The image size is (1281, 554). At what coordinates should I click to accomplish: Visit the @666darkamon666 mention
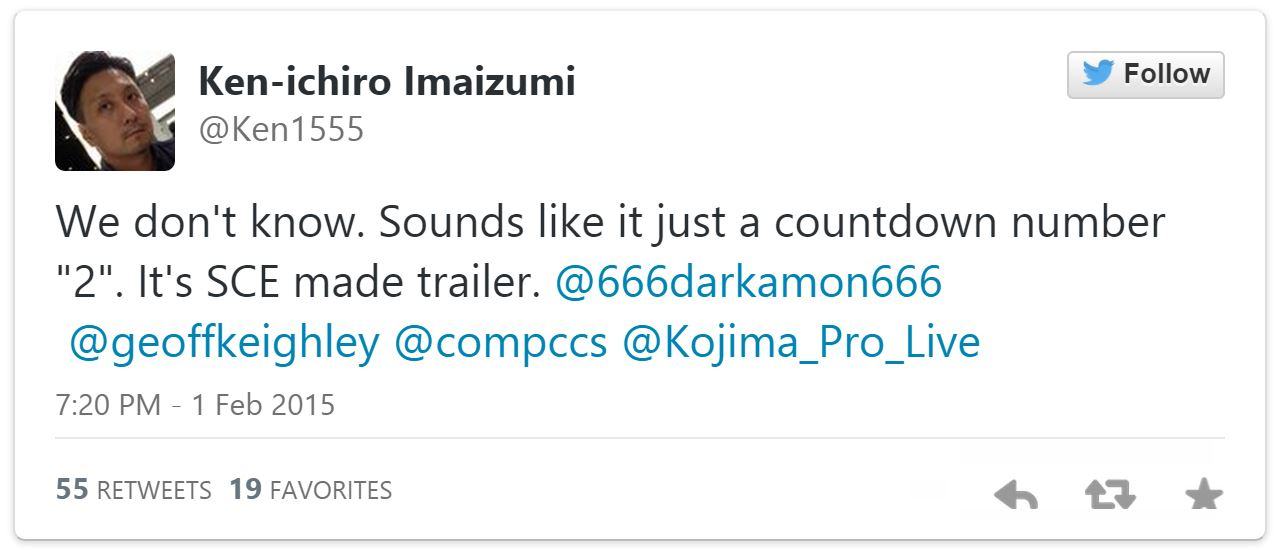pos(748,282)
